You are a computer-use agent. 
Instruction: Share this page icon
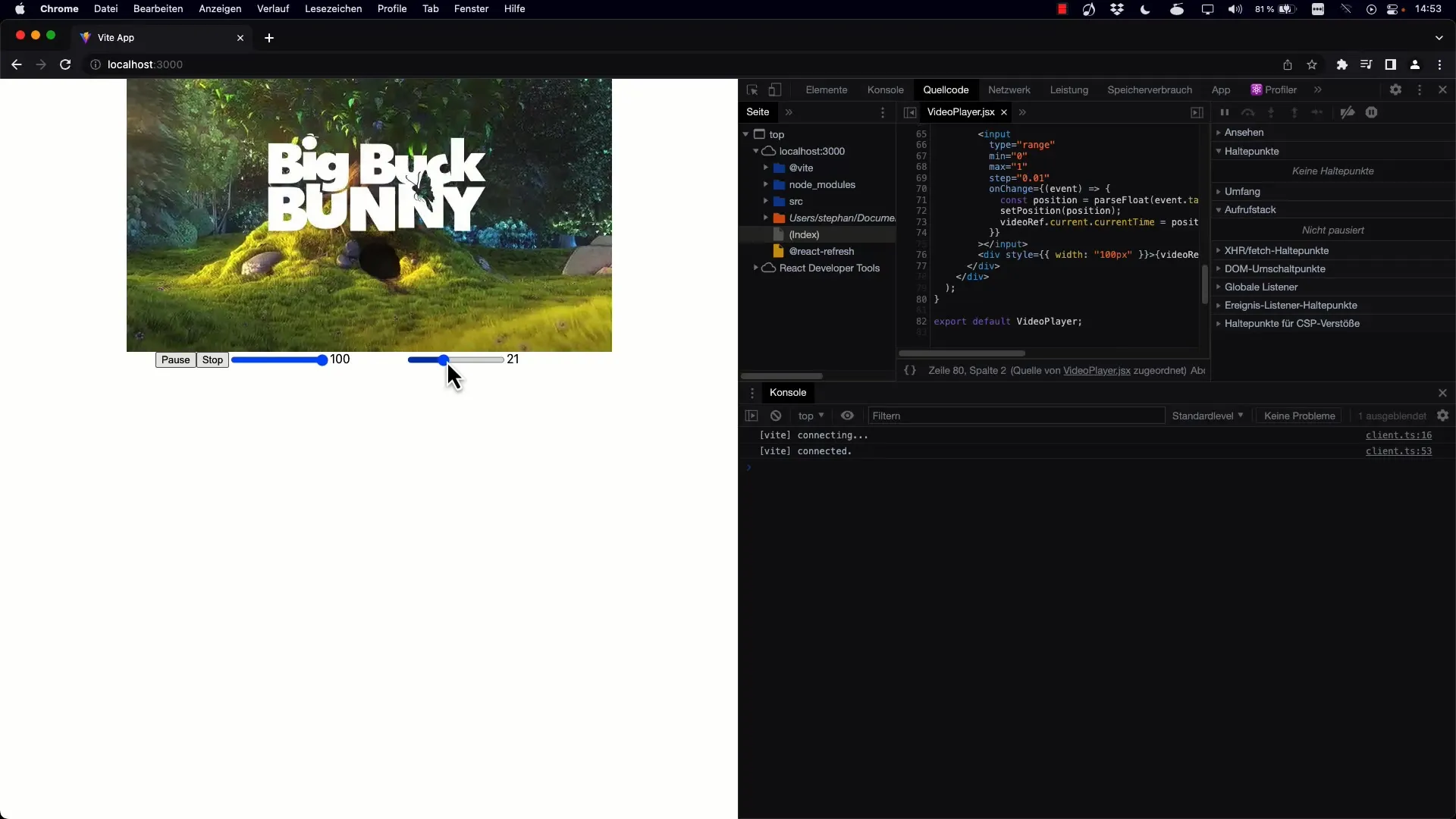click(1287, 64)
